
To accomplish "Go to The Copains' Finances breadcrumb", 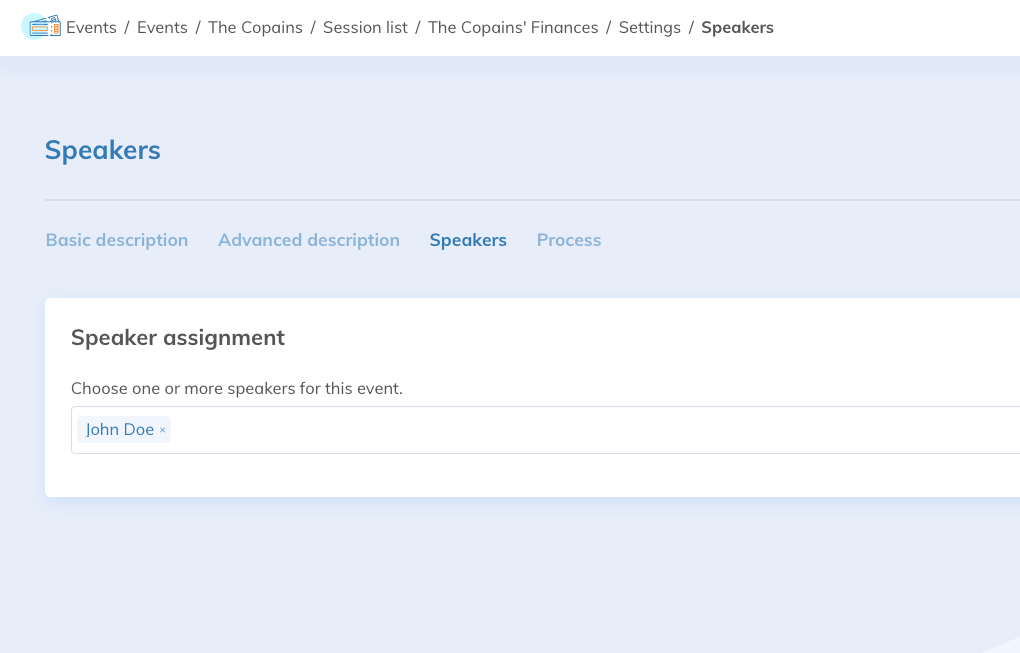I will click(513, 28).
